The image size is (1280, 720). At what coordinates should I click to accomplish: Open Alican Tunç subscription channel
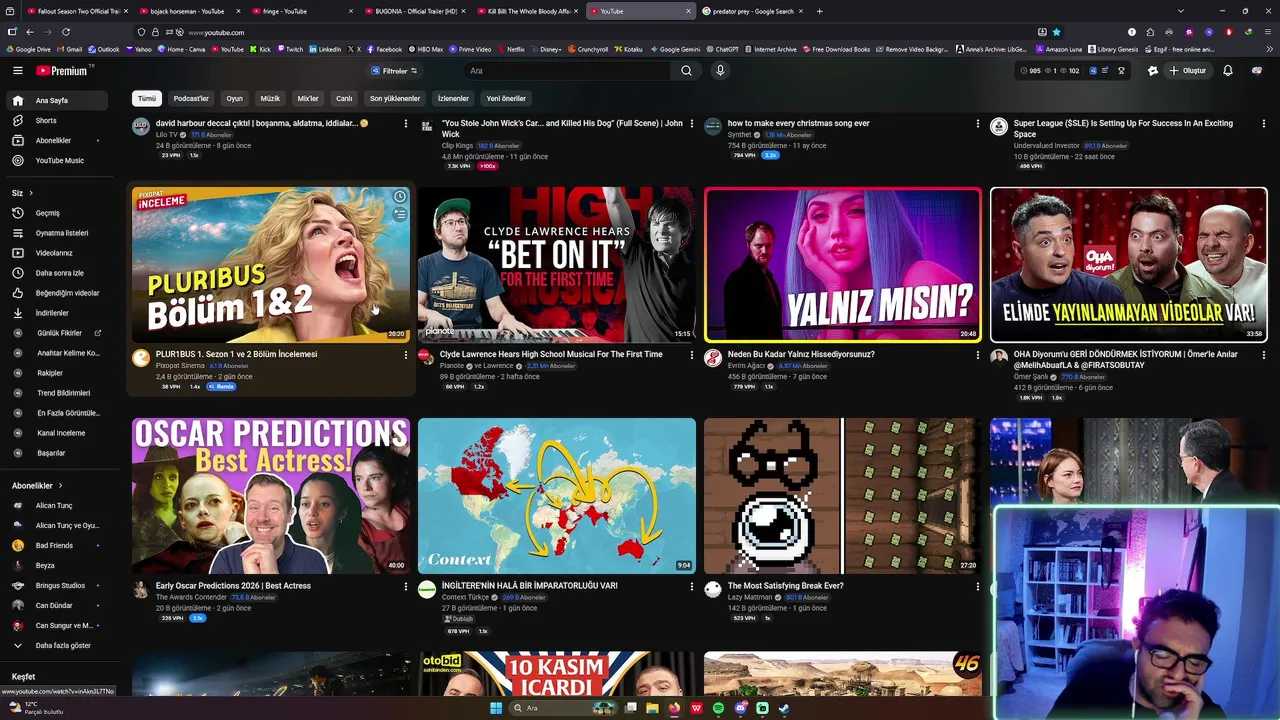55,506
